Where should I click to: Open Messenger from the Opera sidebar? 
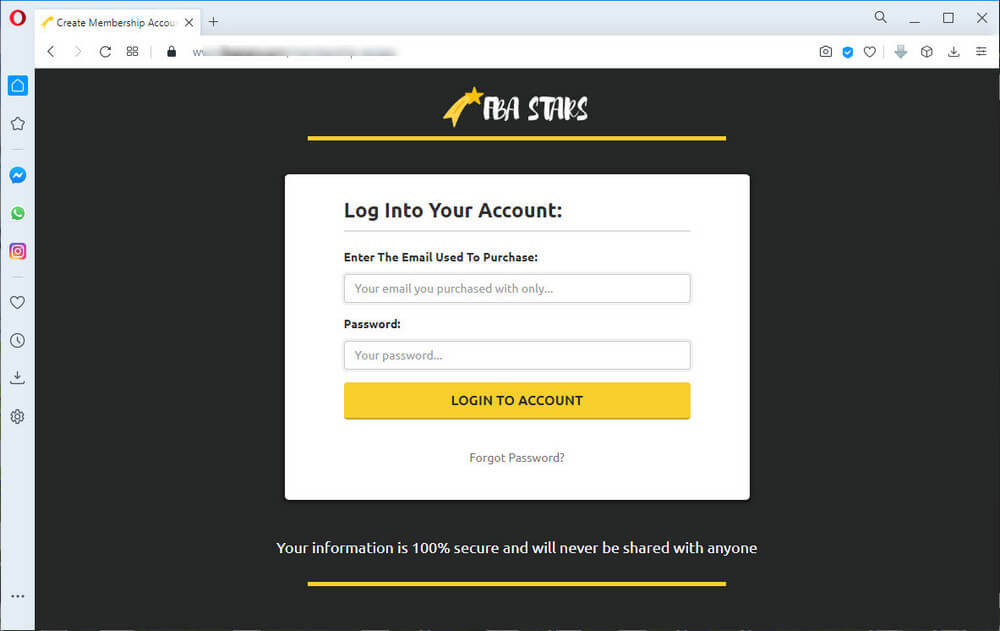tap(18, 175)
